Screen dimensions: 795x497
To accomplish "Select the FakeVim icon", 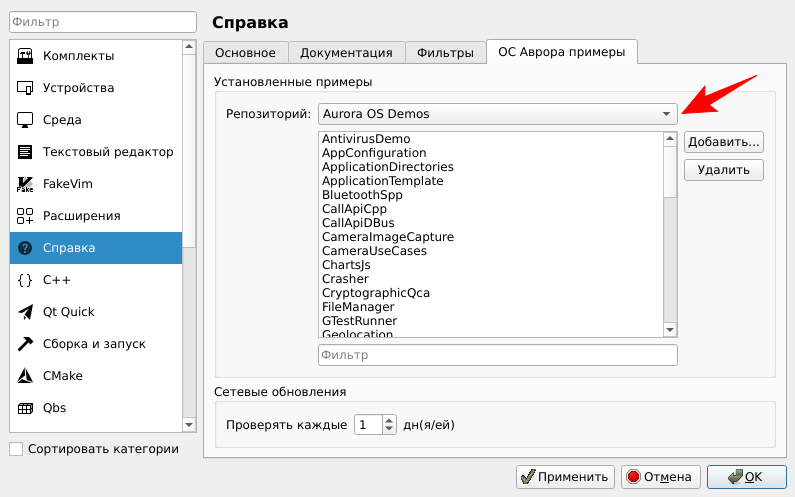I will pos(25,184).
